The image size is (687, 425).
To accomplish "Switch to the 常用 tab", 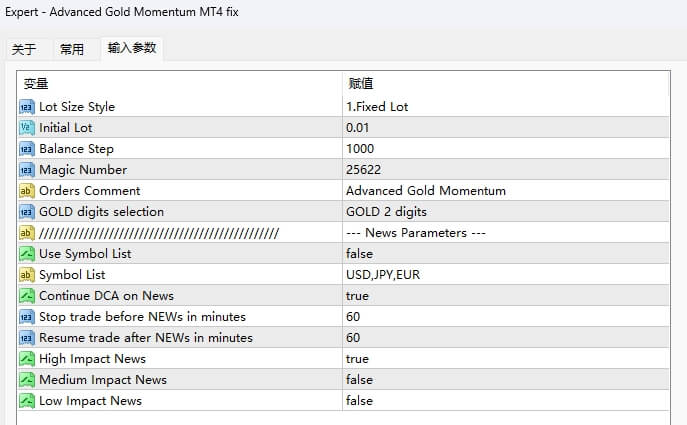I will (72, 49).
